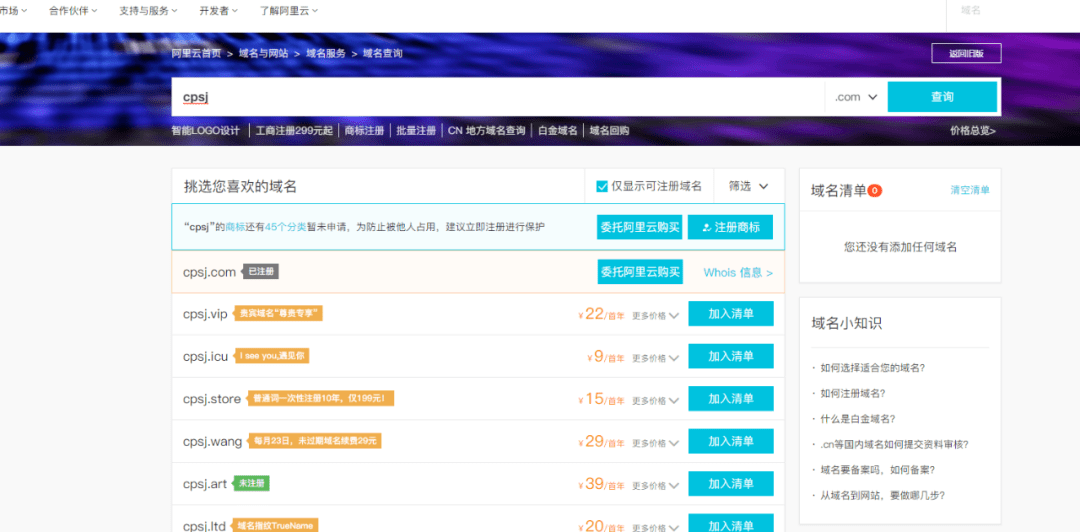Image resolution: width=1080 pixels, height=532 pixels.
Task: Expand 更多价格 for cpsj.icu
Action: click(x=655, y=358)
